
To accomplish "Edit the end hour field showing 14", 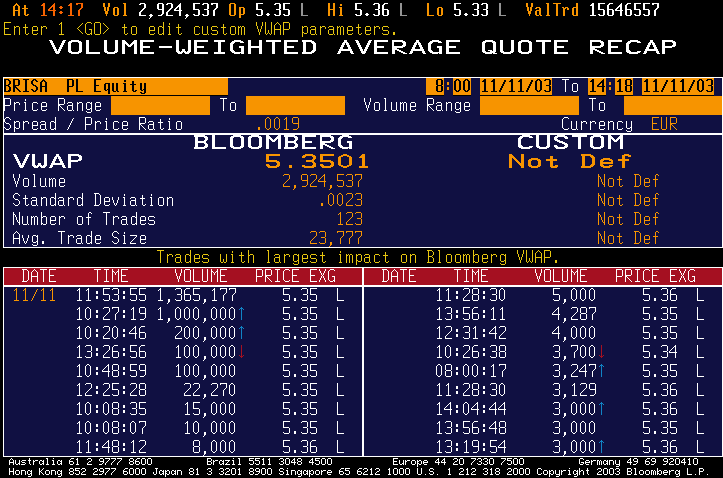I will [x=597, y=86].
